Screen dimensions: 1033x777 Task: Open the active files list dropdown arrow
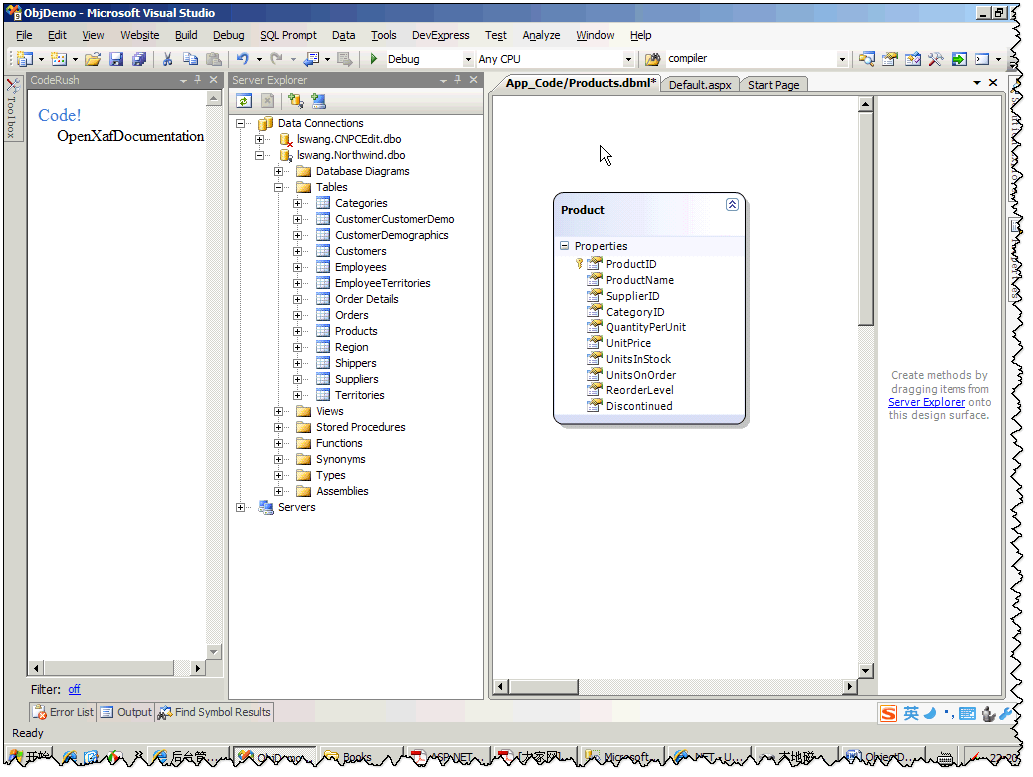(977, 83)
